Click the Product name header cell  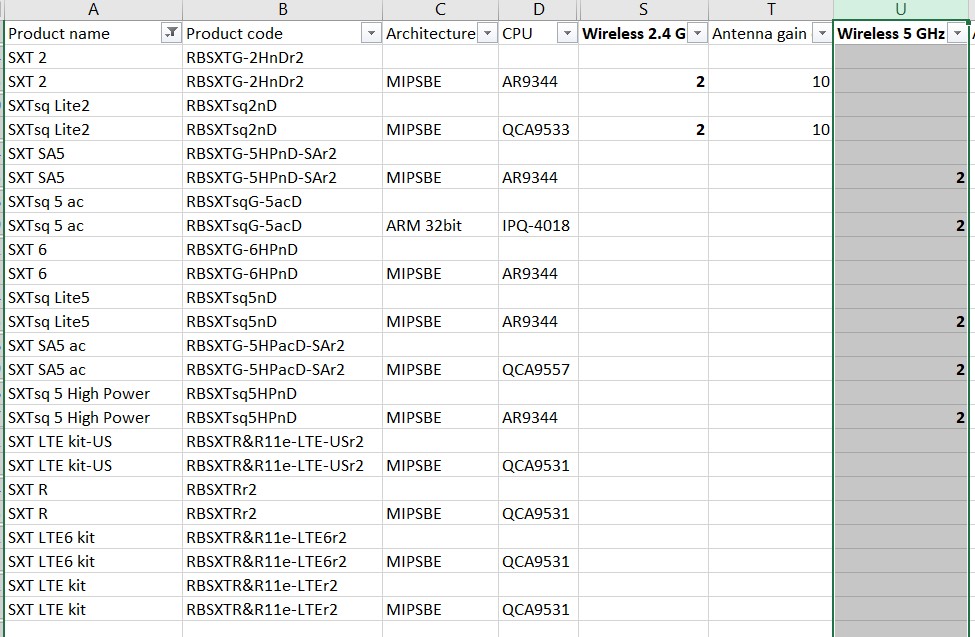[x=93, y=34]
